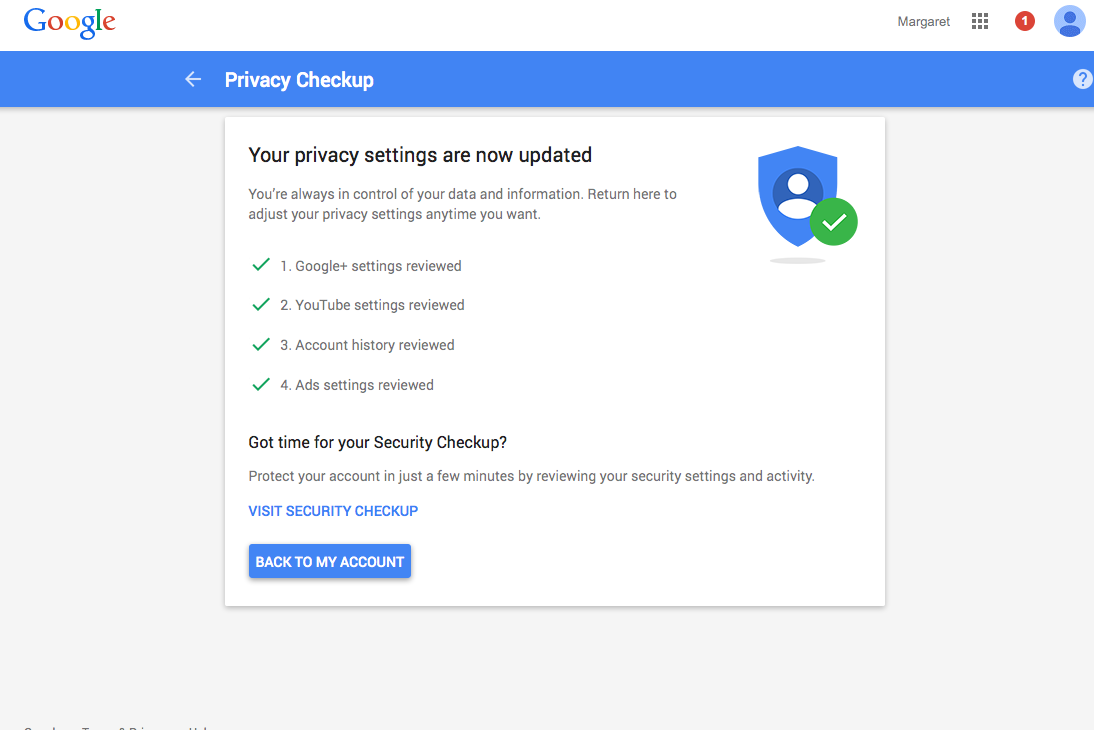Go back using the header arrow

point(193,80)
